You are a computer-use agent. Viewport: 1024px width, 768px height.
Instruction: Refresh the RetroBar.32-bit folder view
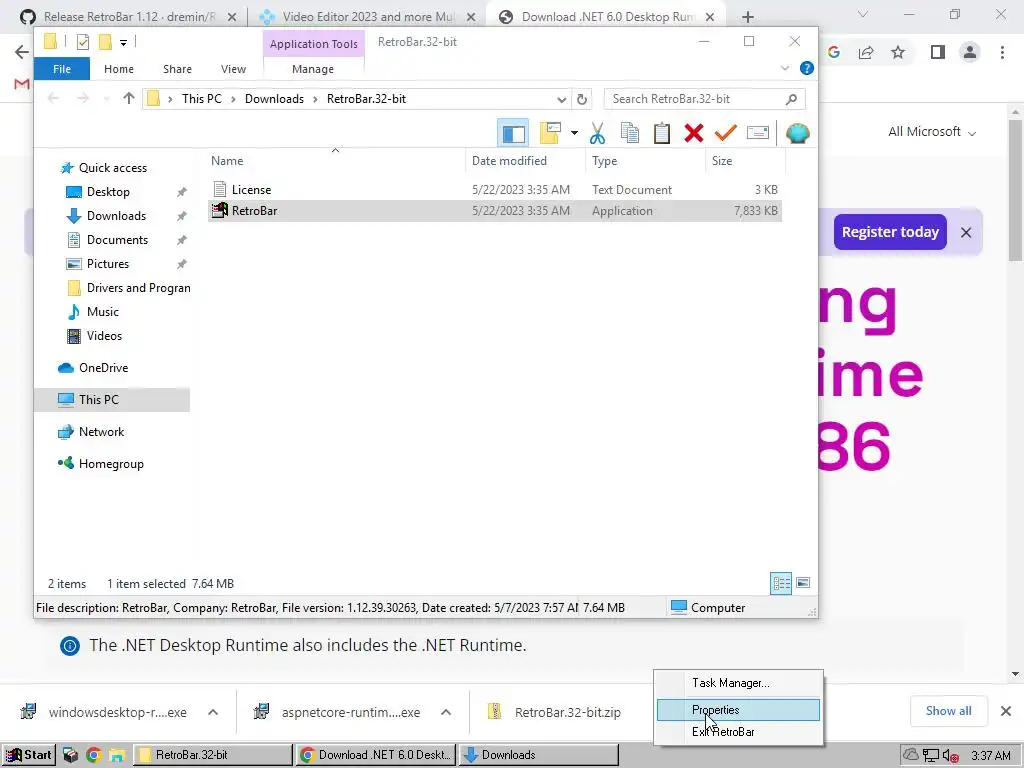tap(581, 99)
